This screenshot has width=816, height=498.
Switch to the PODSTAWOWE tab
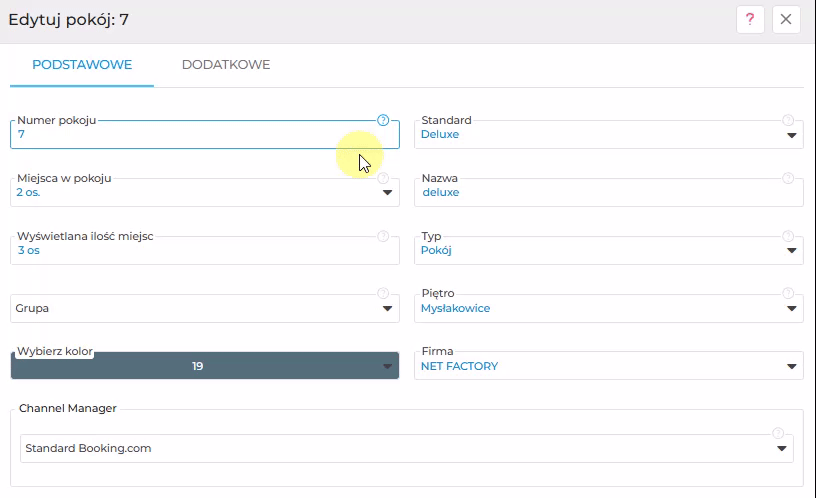pyautogui.click(x=82, y=65)
